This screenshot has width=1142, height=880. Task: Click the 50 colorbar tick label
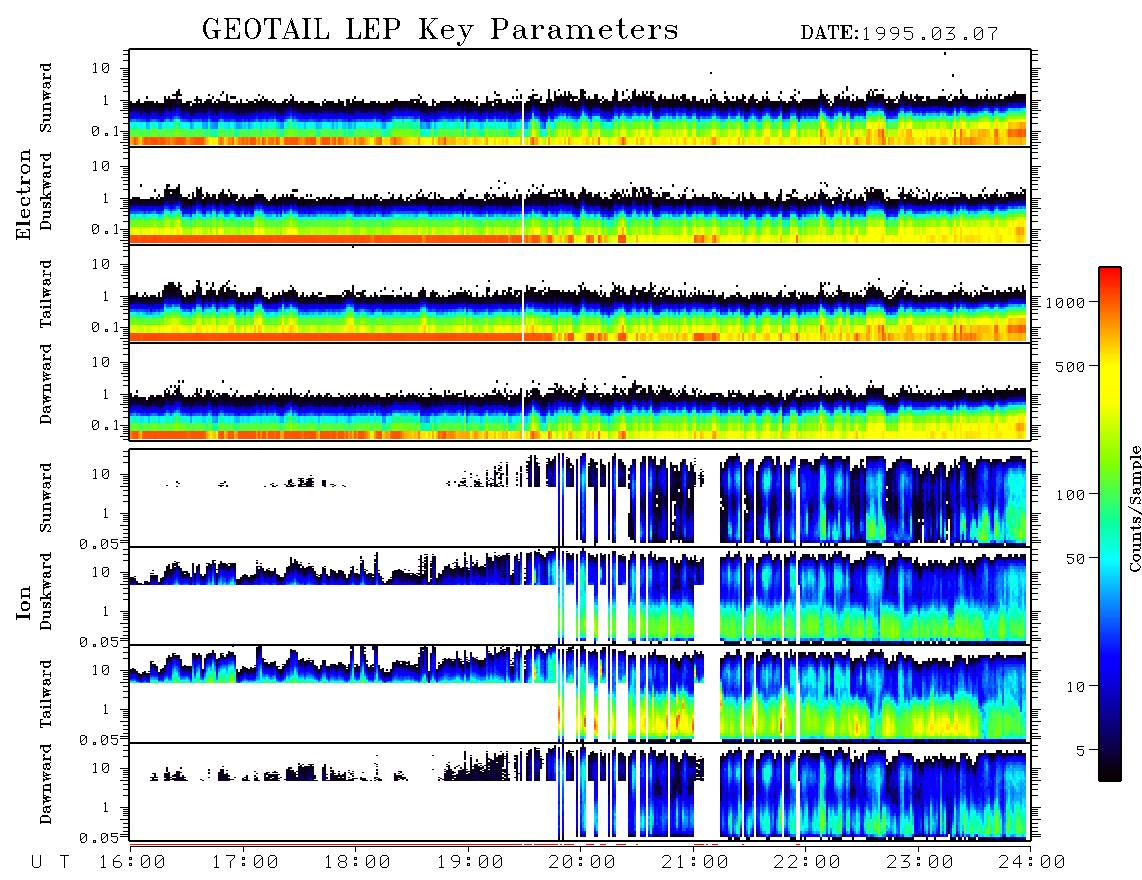(x=1075, y=559)
